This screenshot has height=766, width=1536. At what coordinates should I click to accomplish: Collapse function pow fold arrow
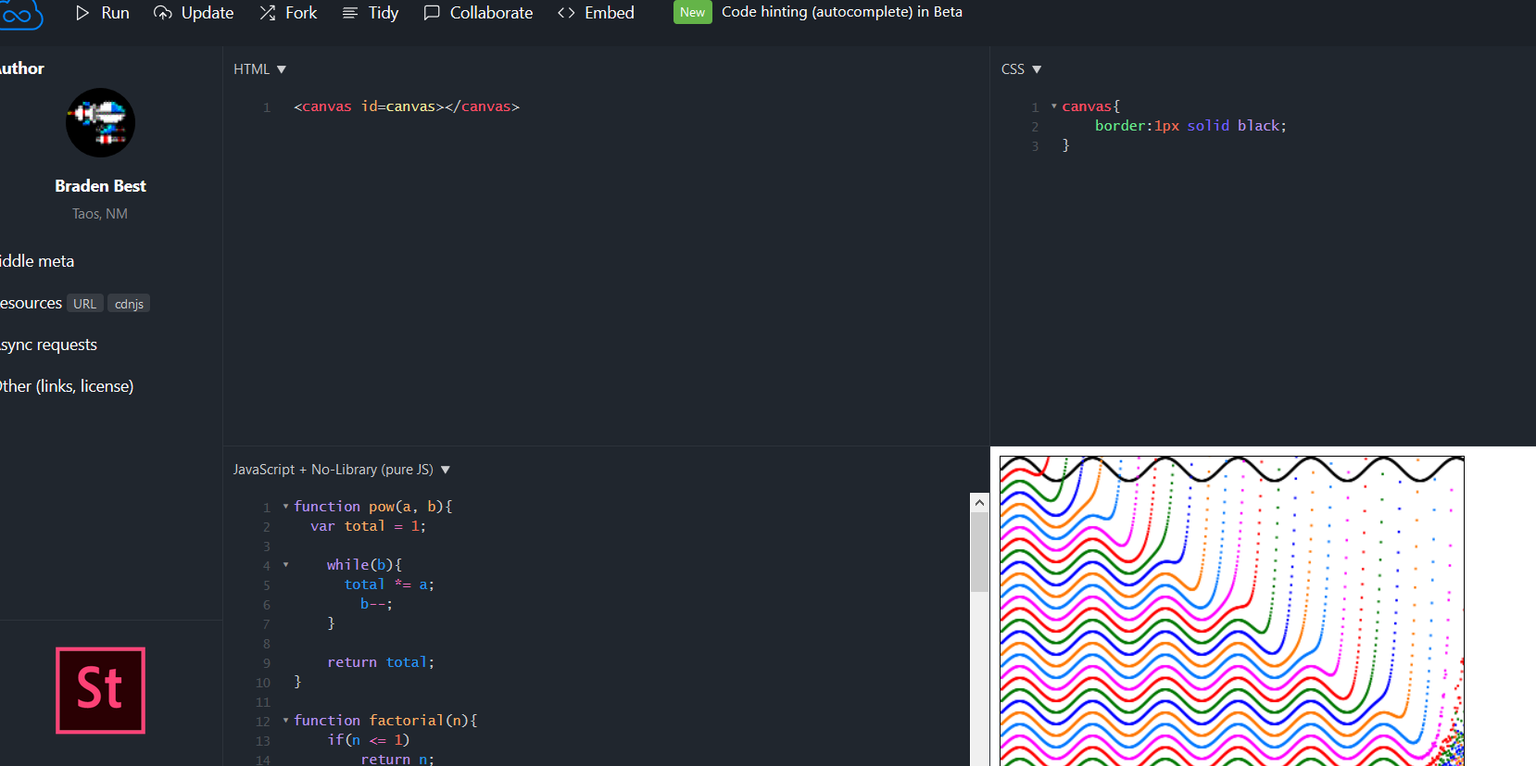tap(285, 506)
